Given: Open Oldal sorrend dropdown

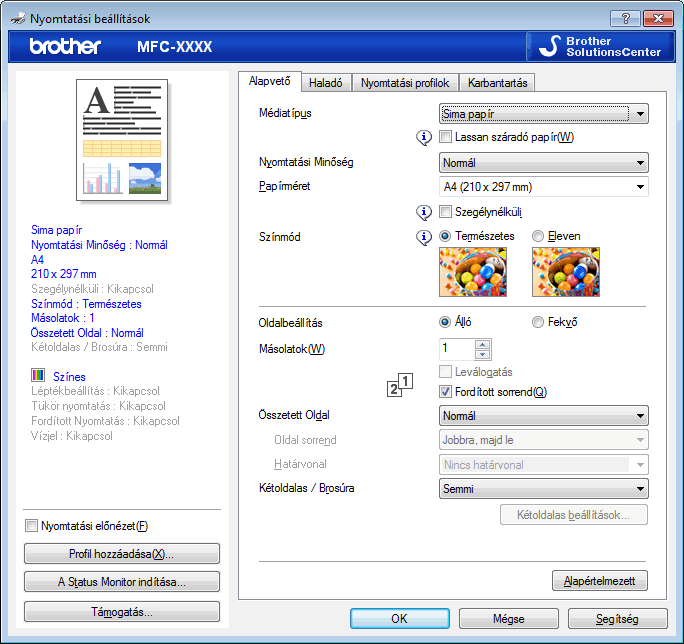Looking at the screenshot, I should (x=544, y=440).
